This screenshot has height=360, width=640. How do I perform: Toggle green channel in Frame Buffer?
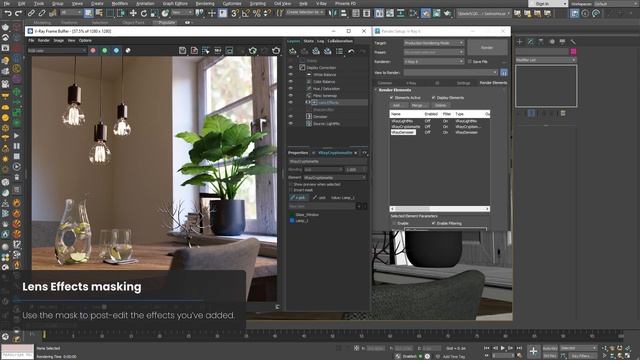104,51
